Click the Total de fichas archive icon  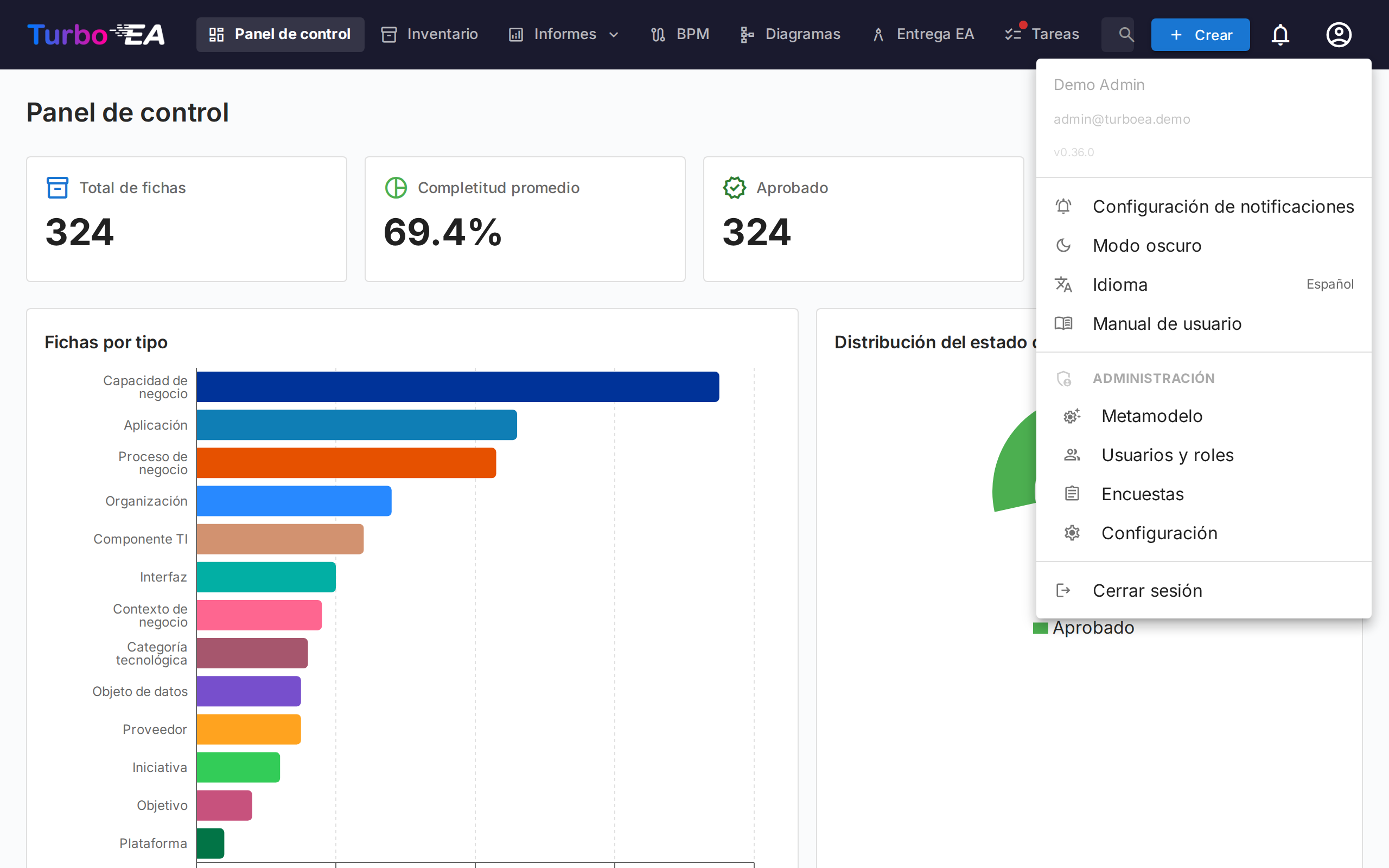coord(57,188)
